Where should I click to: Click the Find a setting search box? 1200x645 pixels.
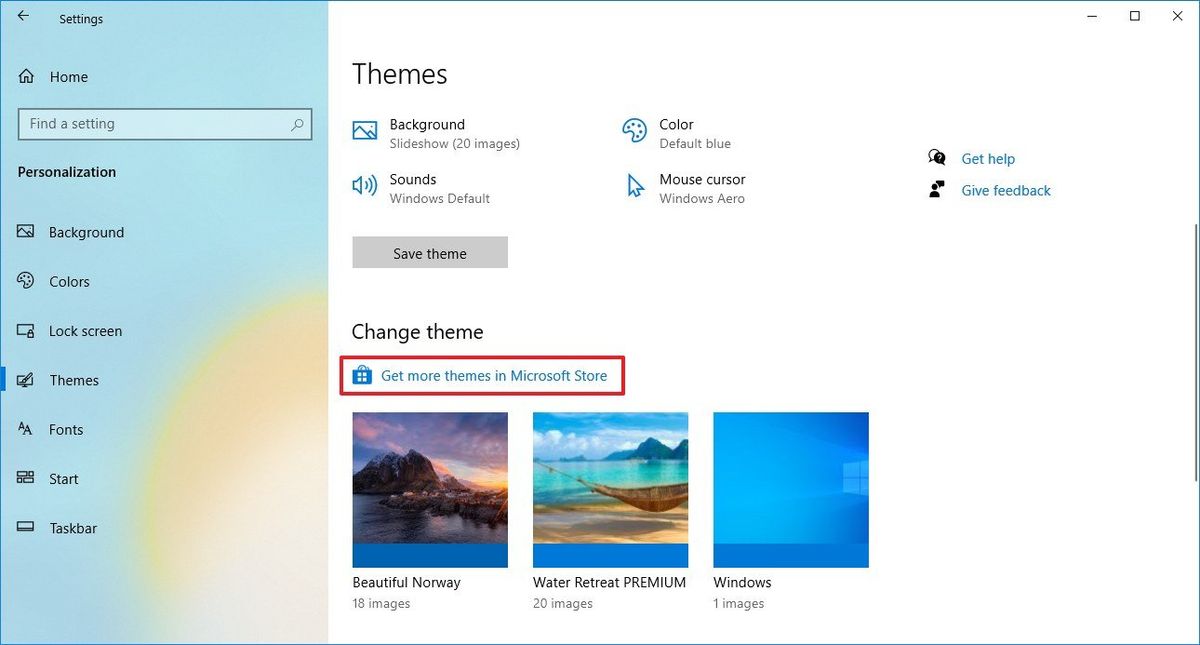pos(164,123)
